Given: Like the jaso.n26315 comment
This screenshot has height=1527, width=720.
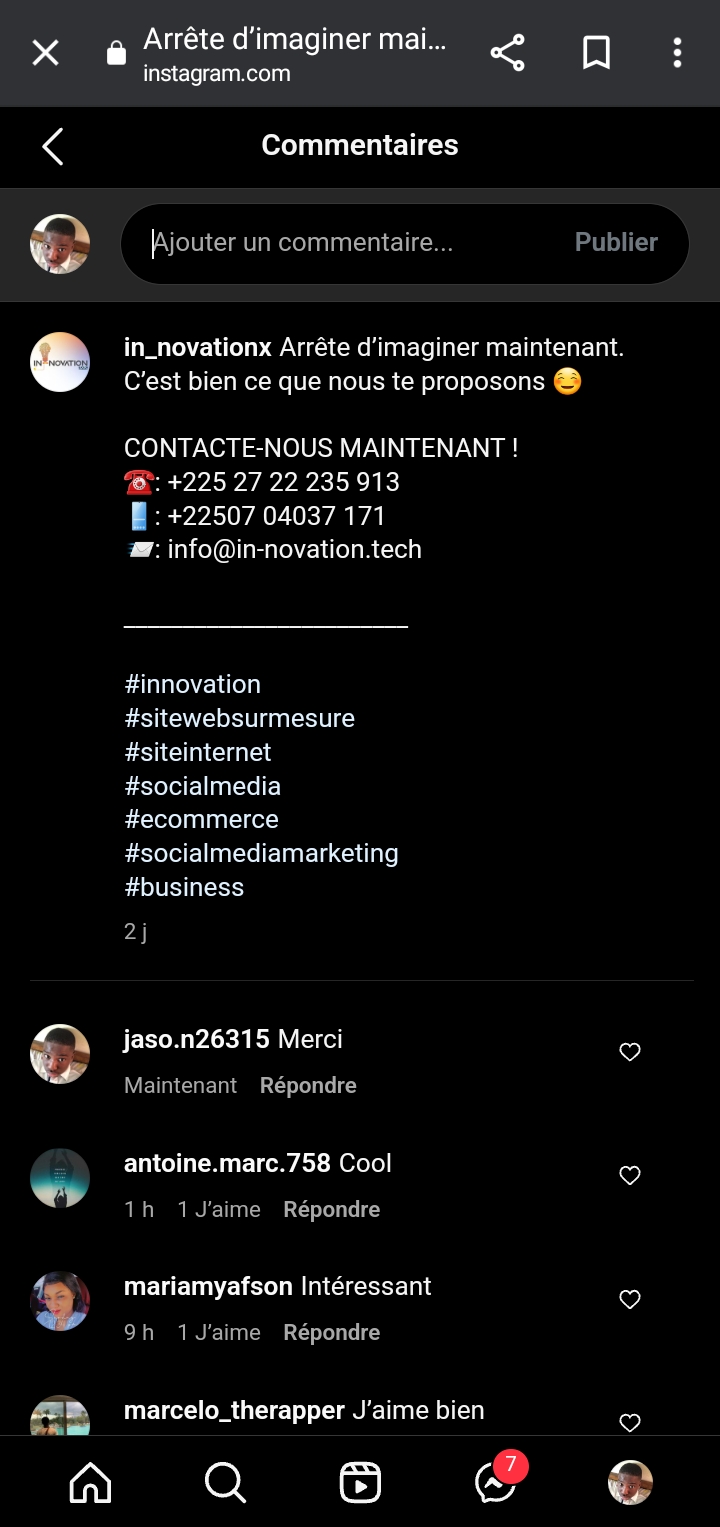Looking at the screenshot, I should coord(630,1052).
